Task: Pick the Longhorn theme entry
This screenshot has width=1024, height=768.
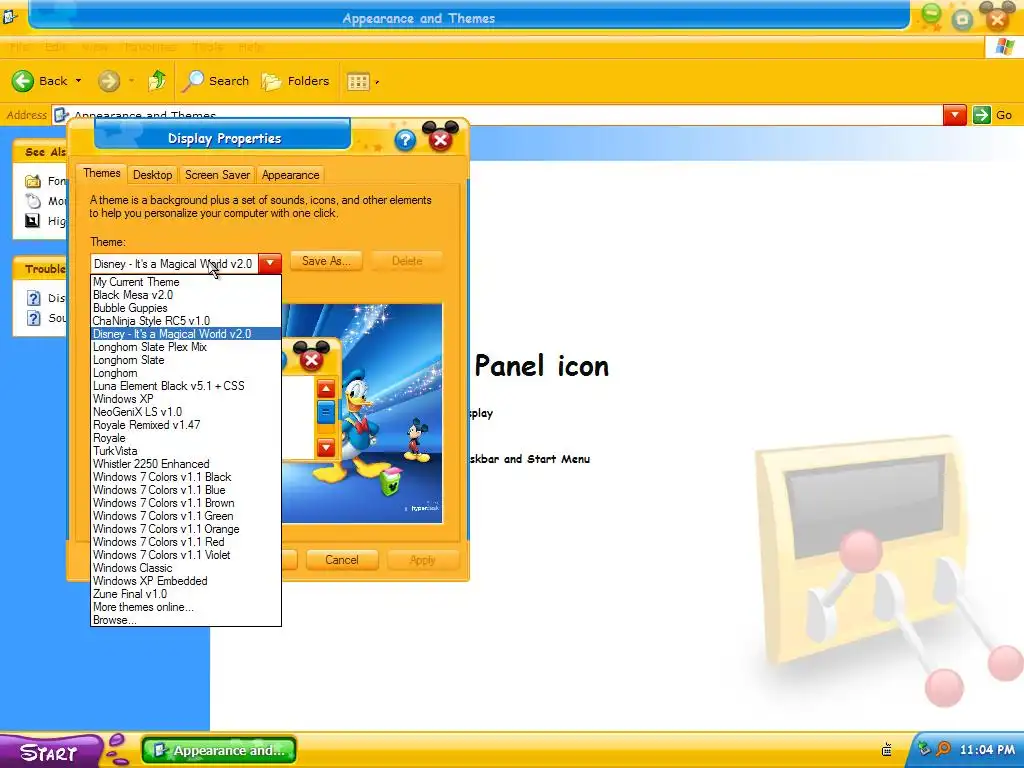Action: 186,373
